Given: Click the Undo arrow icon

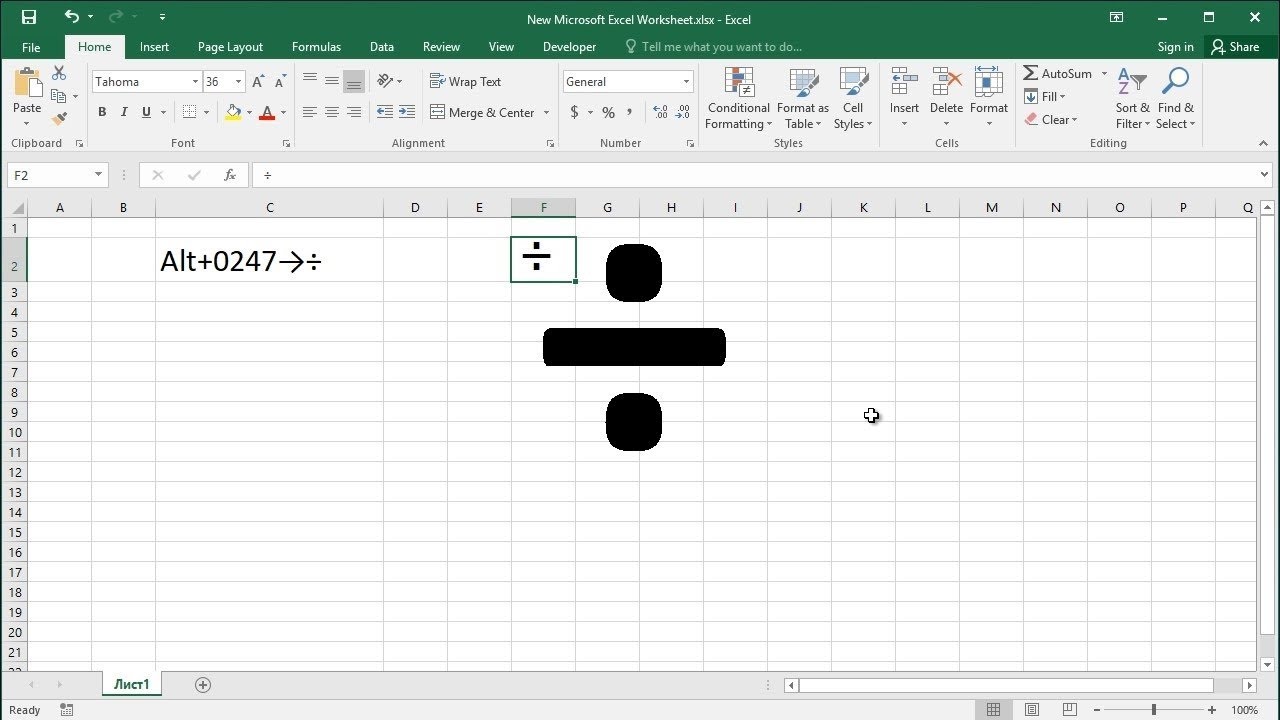Looking at the screenshot, I should pyautogui.click(x=71, y=17).
